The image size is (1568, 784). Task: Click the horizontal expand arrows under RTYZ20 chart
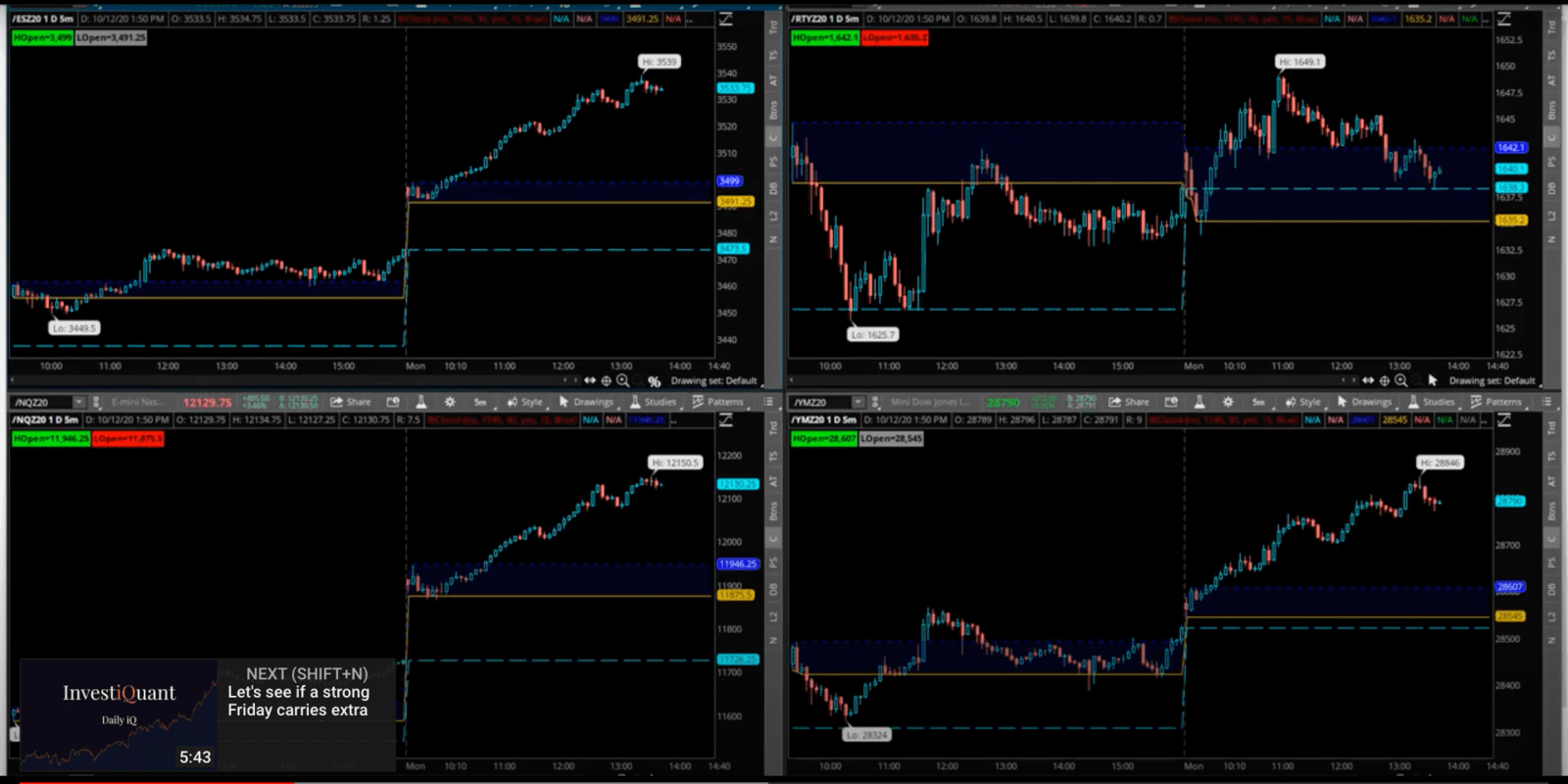[1368, 380]
